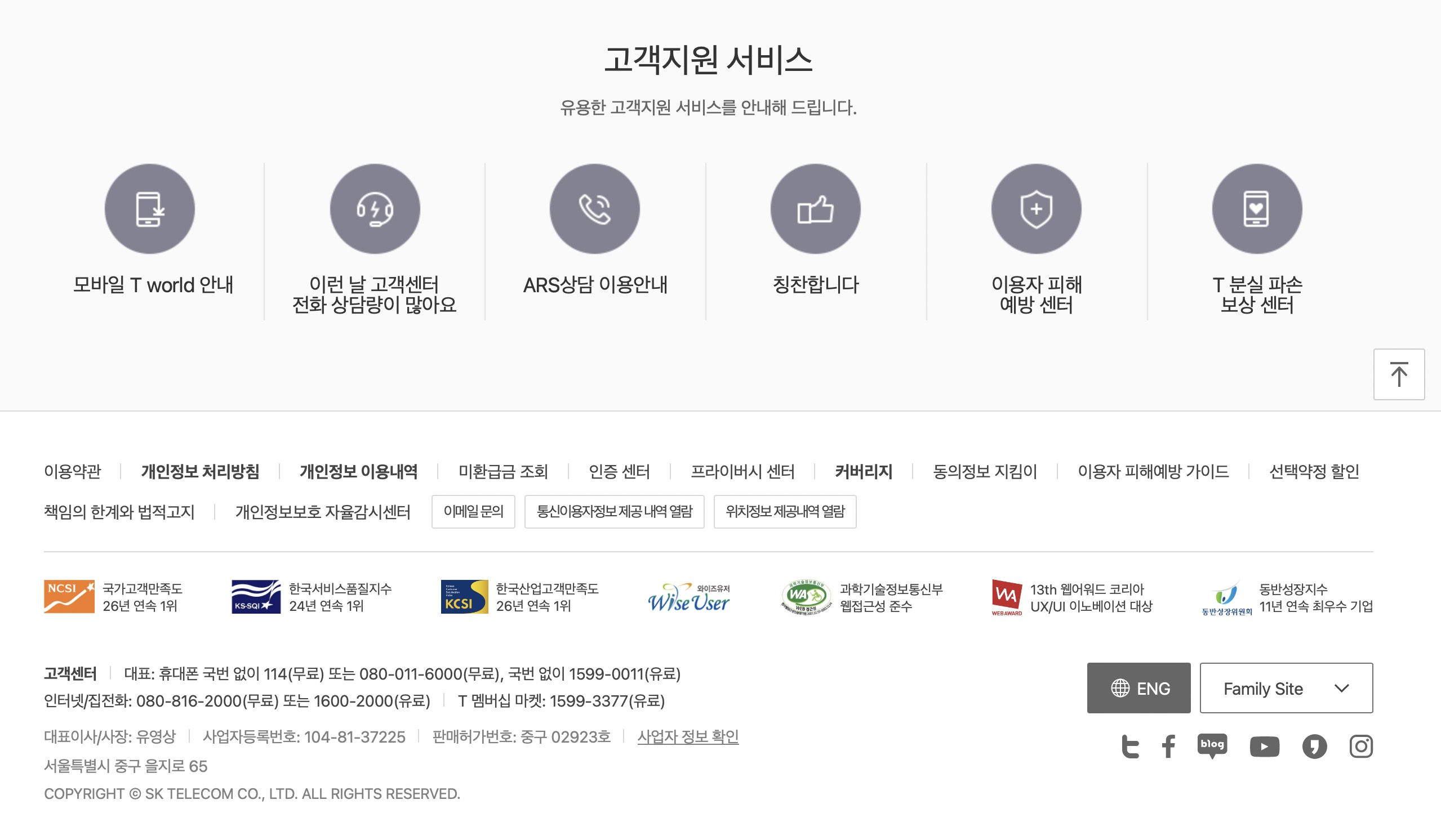Open the Instagram social icon
1441x840 pixels.
(1361, 747)
